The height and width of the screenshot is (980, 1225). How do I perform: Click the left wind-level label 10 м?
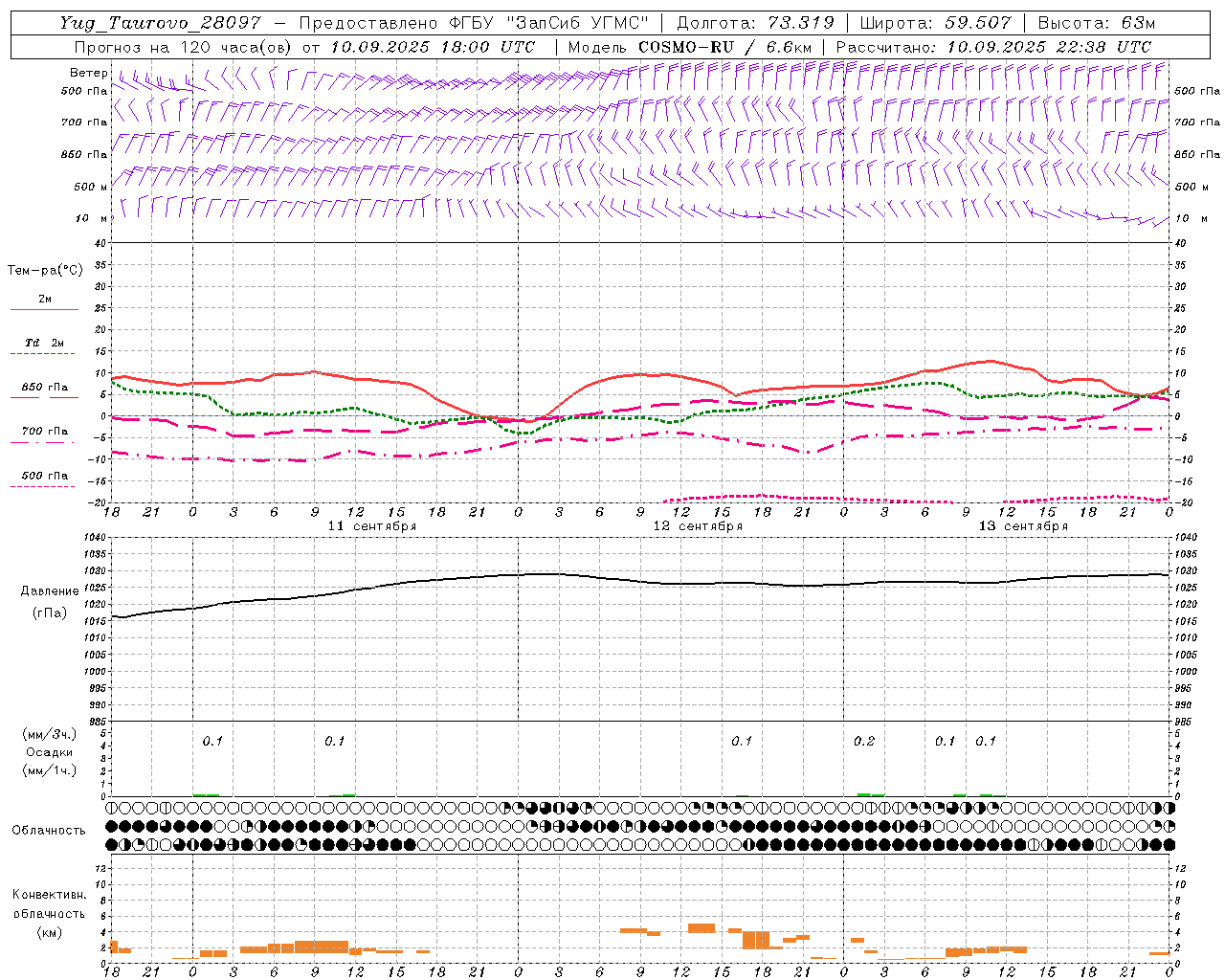(x=91, y=218)
